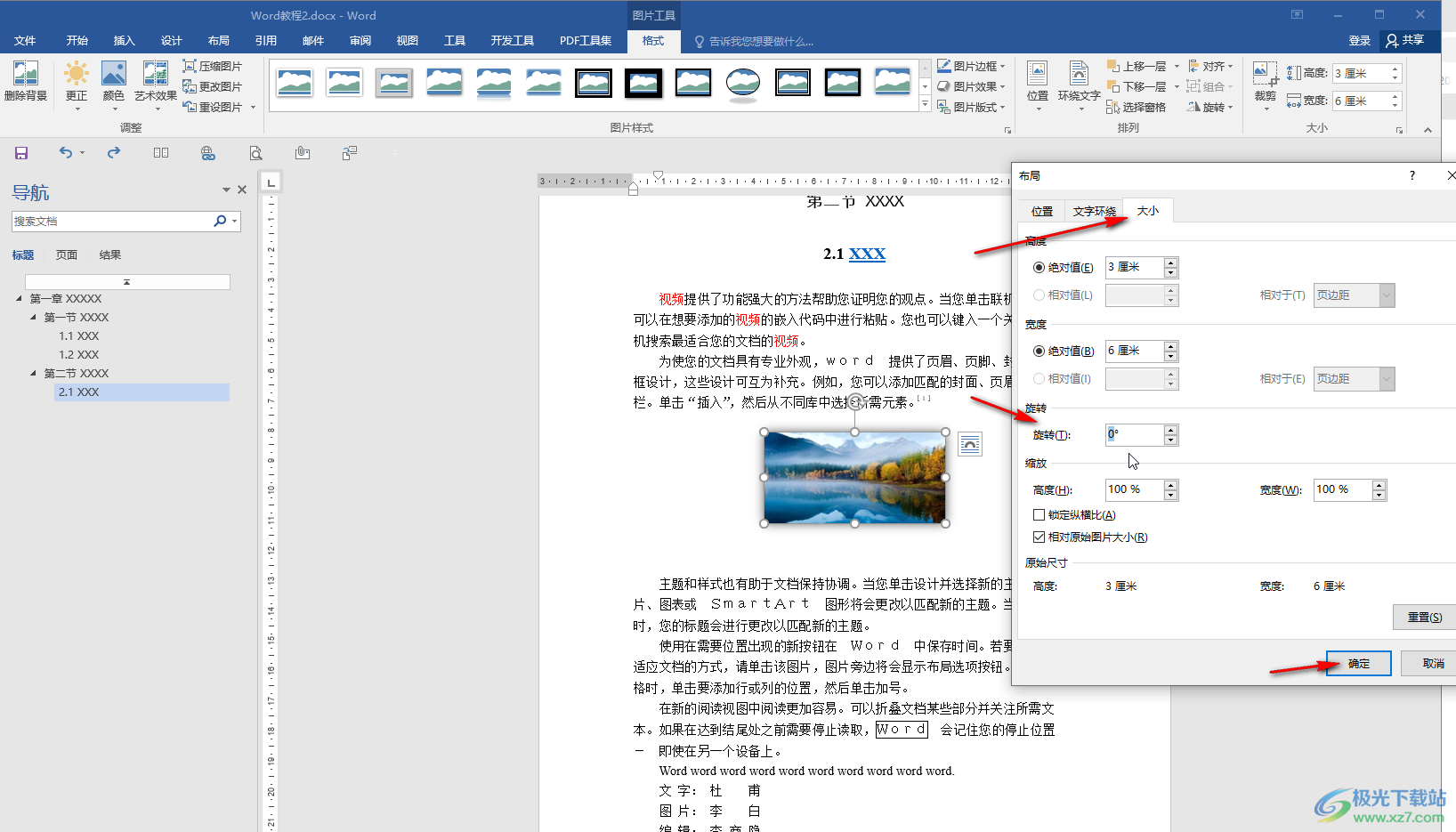Switch to the 文字环绕 tab in dialog
1456x832 pixels.
pos(1094,212)
